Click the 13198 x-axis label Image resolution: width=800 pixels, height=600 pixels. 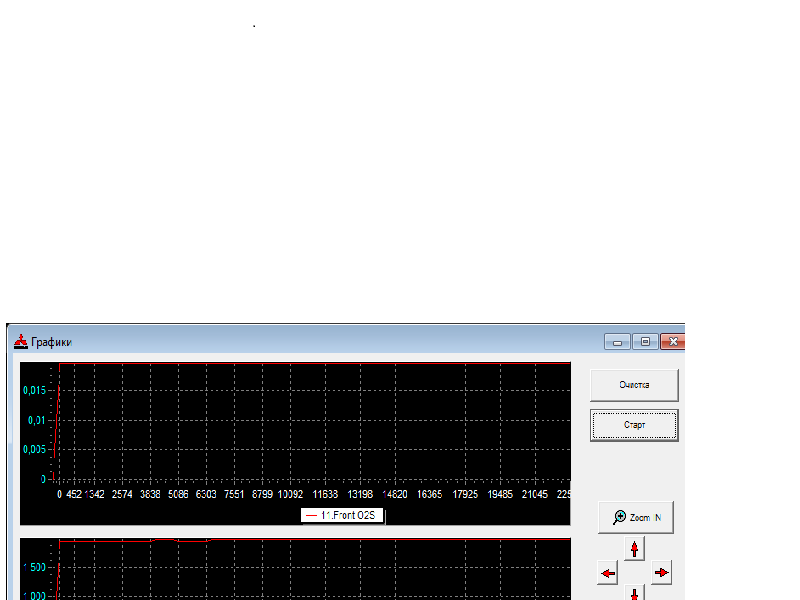pos(360,494)
